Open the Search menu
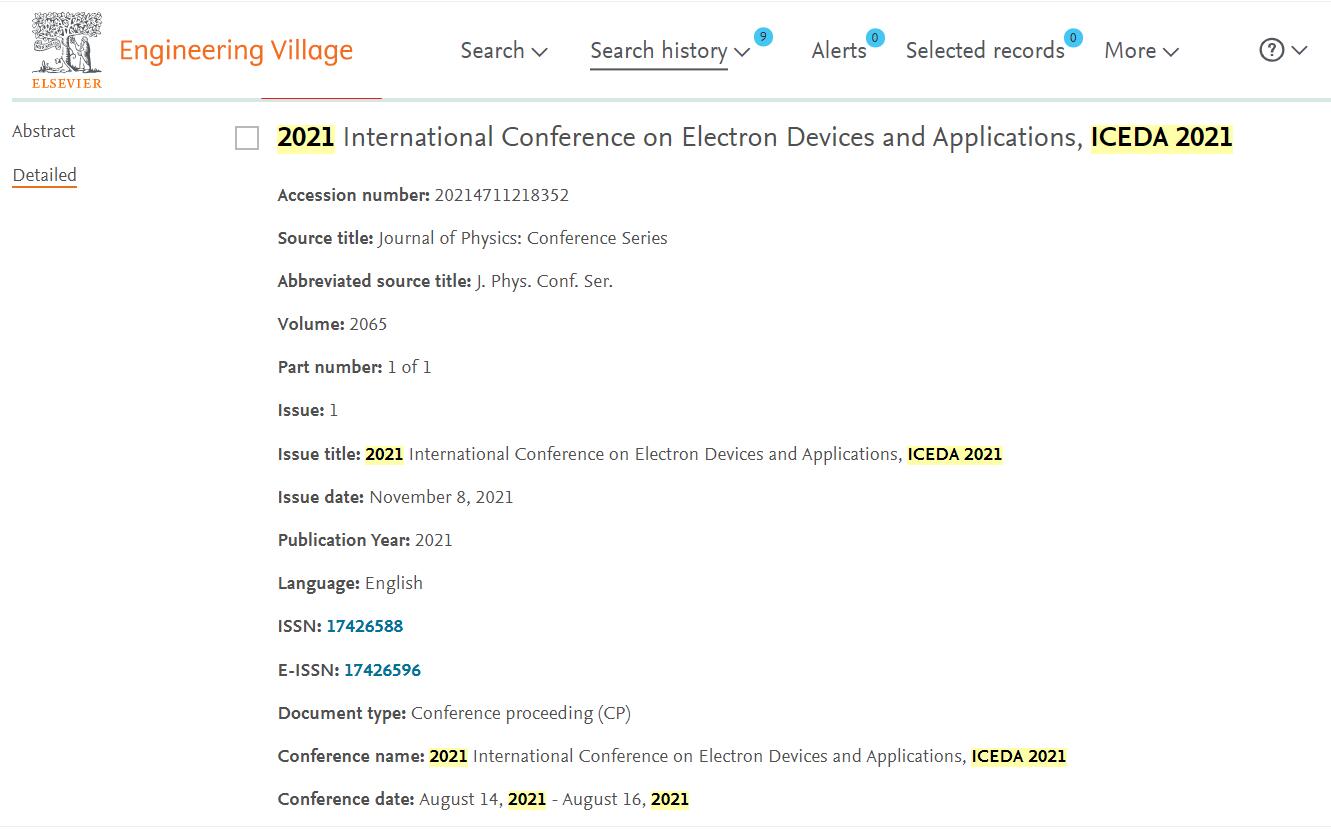The image size is (1331, 829). pyautogui.click(x=492, y=50)
